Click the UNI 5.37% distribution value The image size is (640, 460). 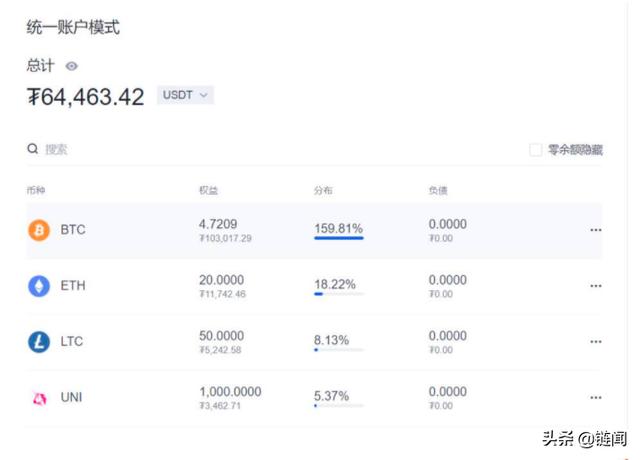click(x=331, y=396)
